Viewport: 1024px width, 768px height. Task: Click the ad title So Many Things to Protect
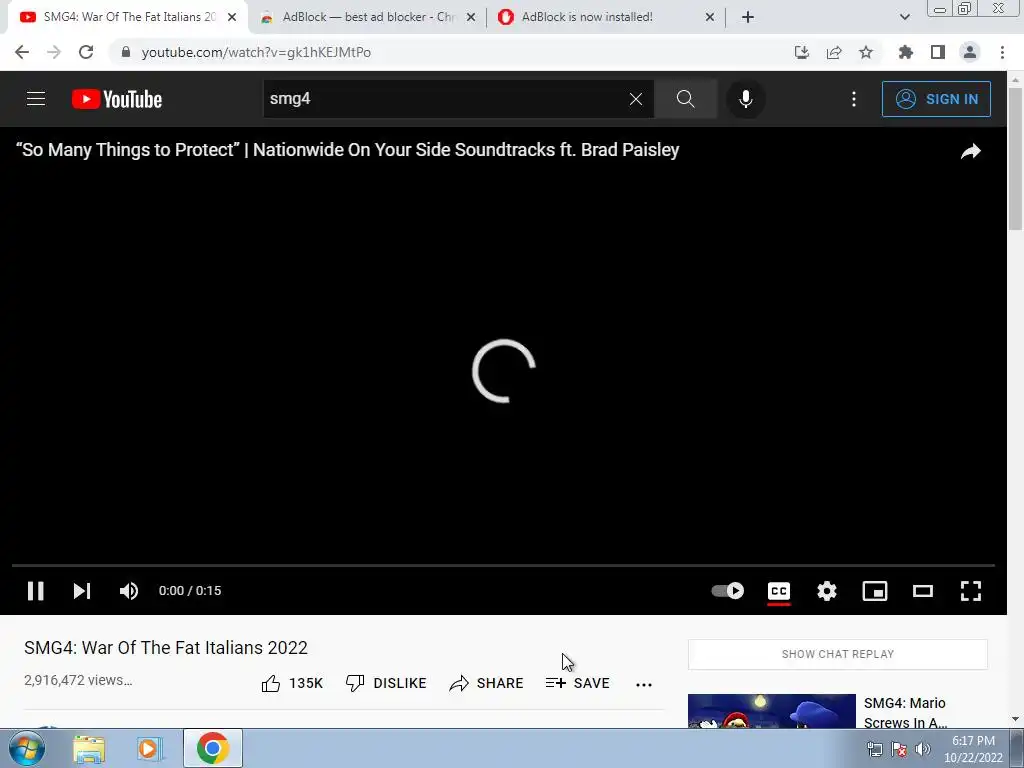(x=347, y=150)
